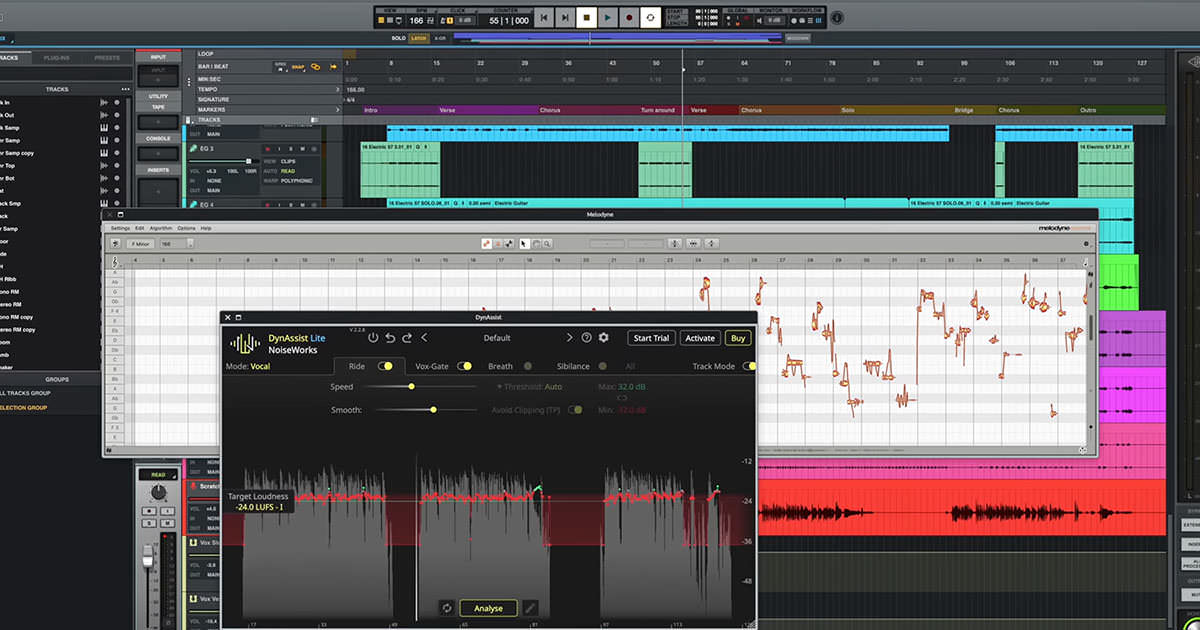Screen dimensions: 1200x630
Task: Adjust the Smooth slider handle
Action: (x=433, y=410)
